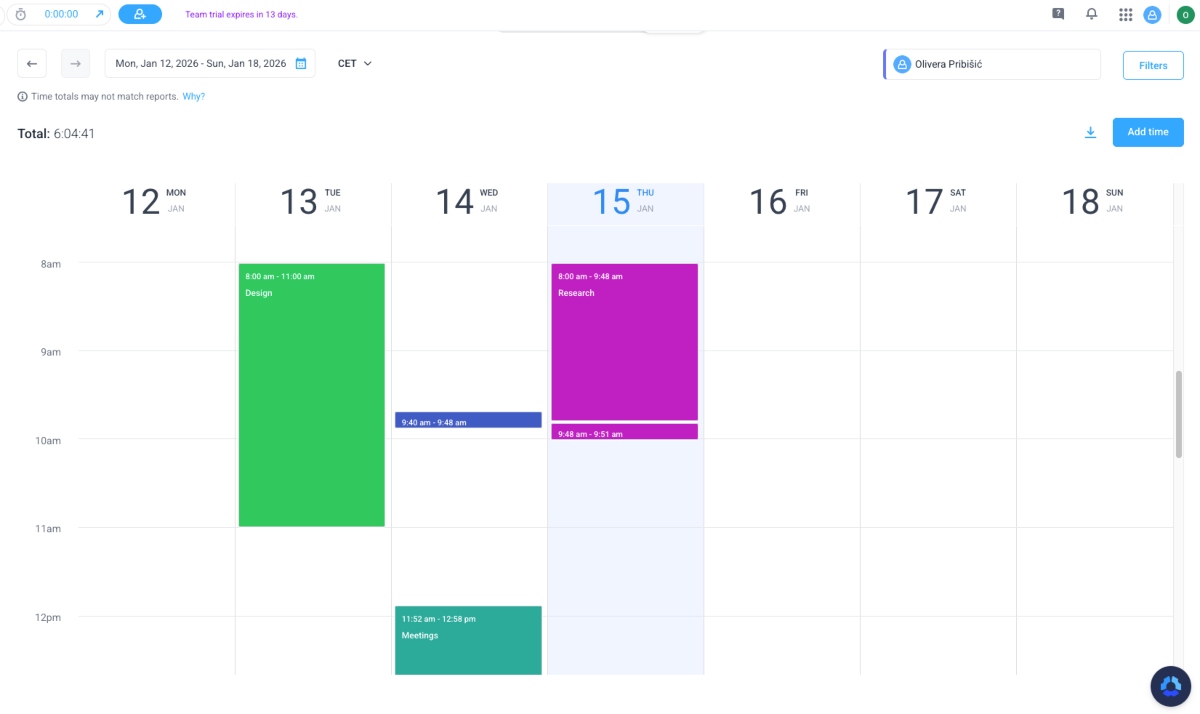The image size is (1200, 714).
Task: Open the tracker with the arrow icon
Action: coord(97,14)
